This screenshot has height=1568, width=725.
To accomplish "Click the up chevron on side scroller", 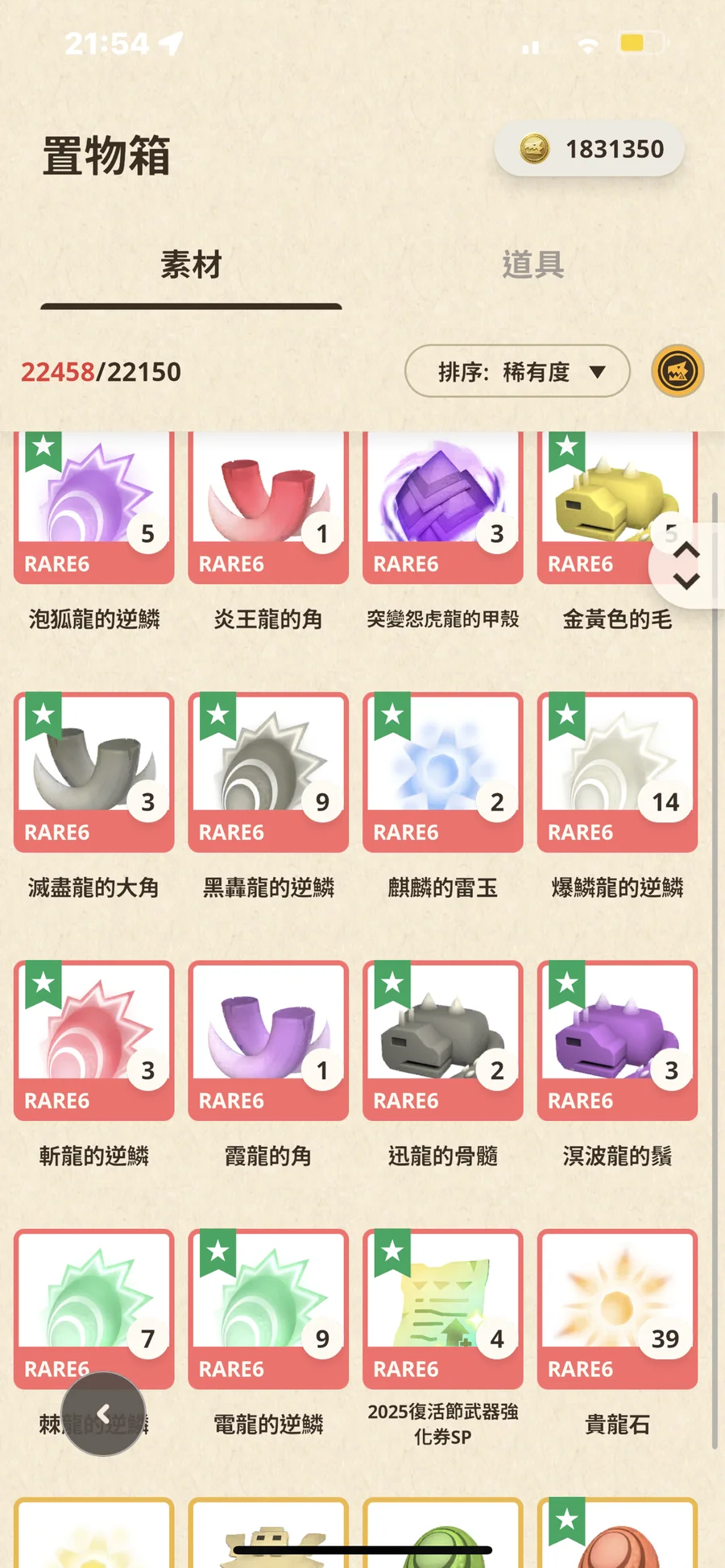I will [x=686, y=551].
